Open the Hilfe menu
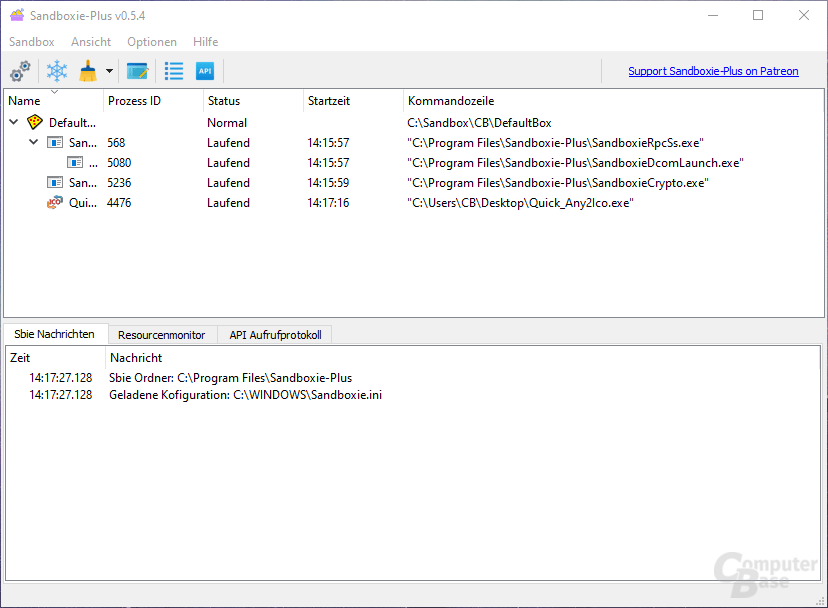 (x=205, y=42)
